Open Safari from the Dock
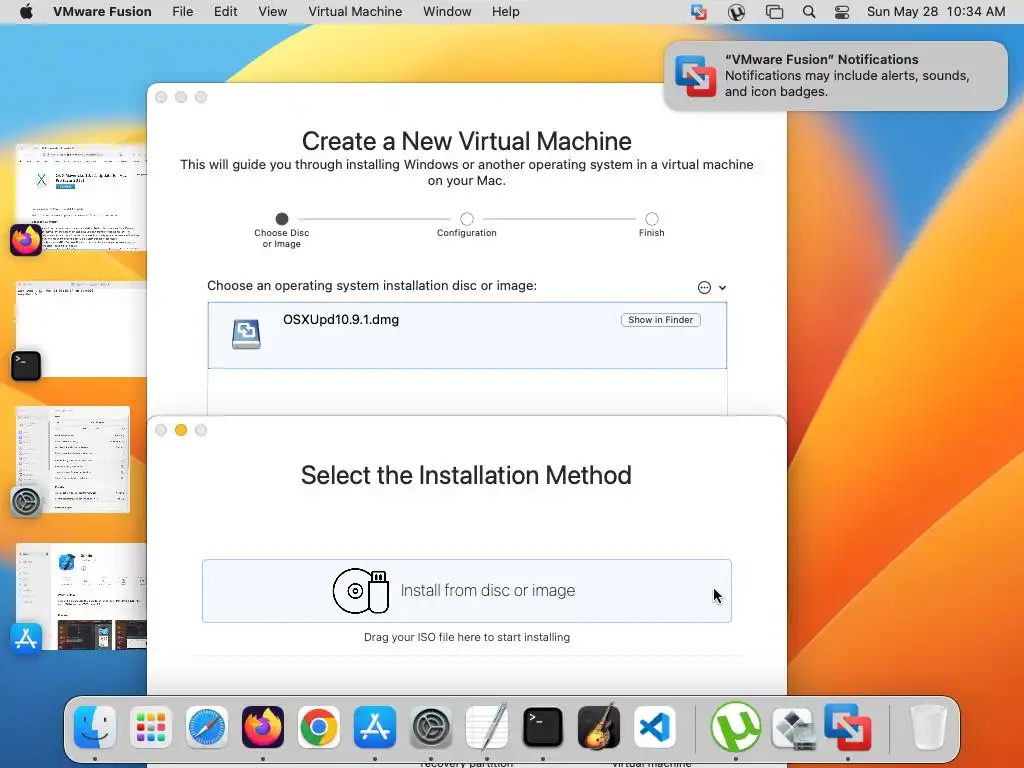This screenshot has width=1024, height=768. (x=207, y=727)
